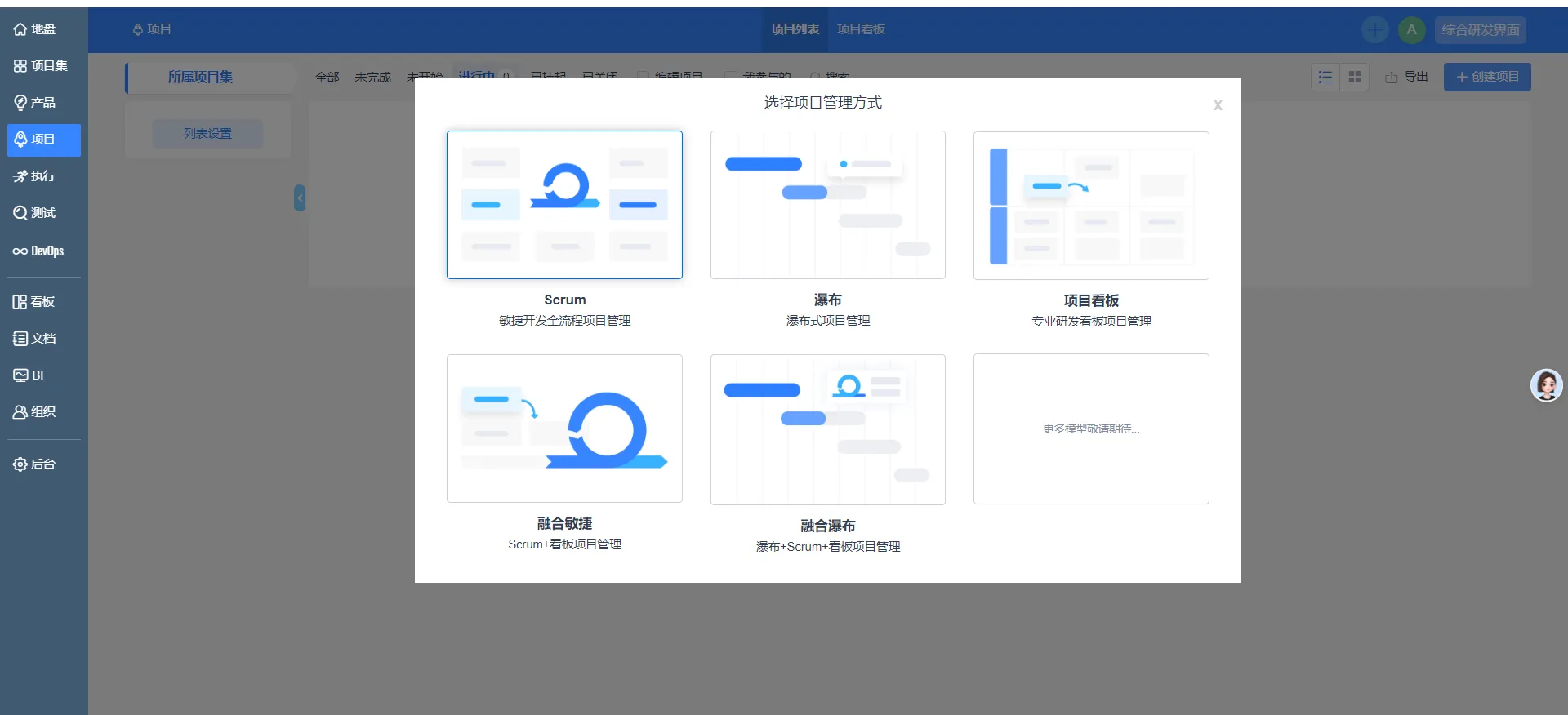Close the 选择项目管理方式 dialog
Image resolution: width=1568 pixels, height=715 pixels.
[x=1218, y=105]
